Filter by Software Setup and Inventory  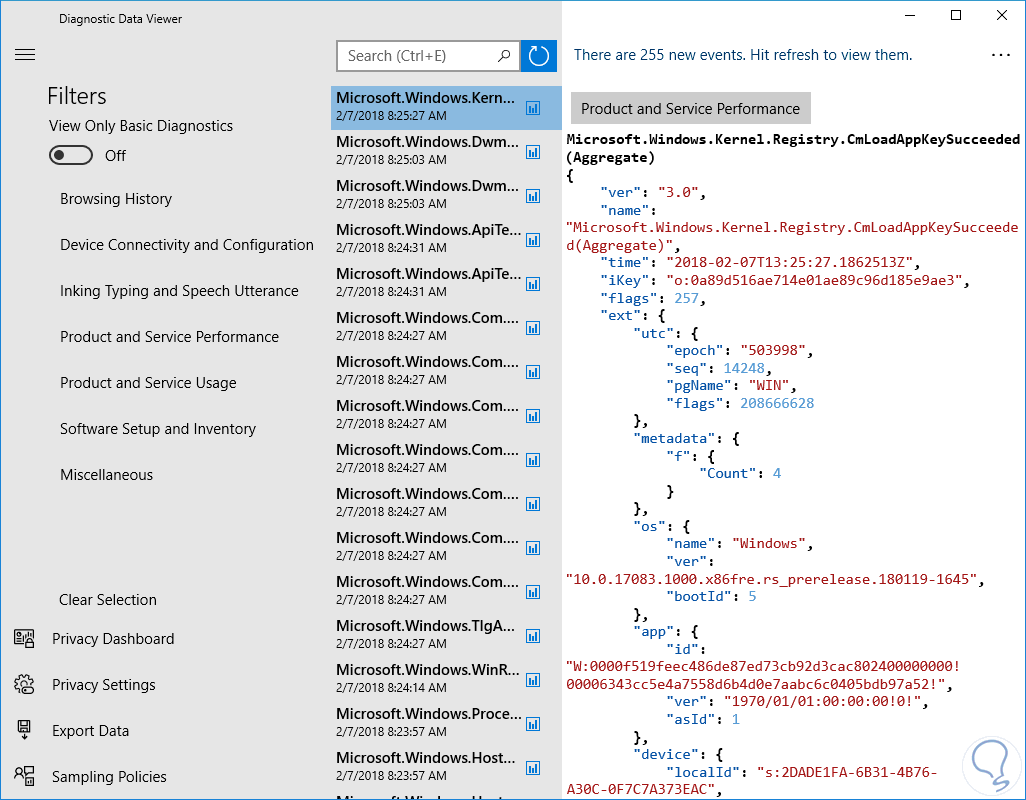(x=158, y=429)
